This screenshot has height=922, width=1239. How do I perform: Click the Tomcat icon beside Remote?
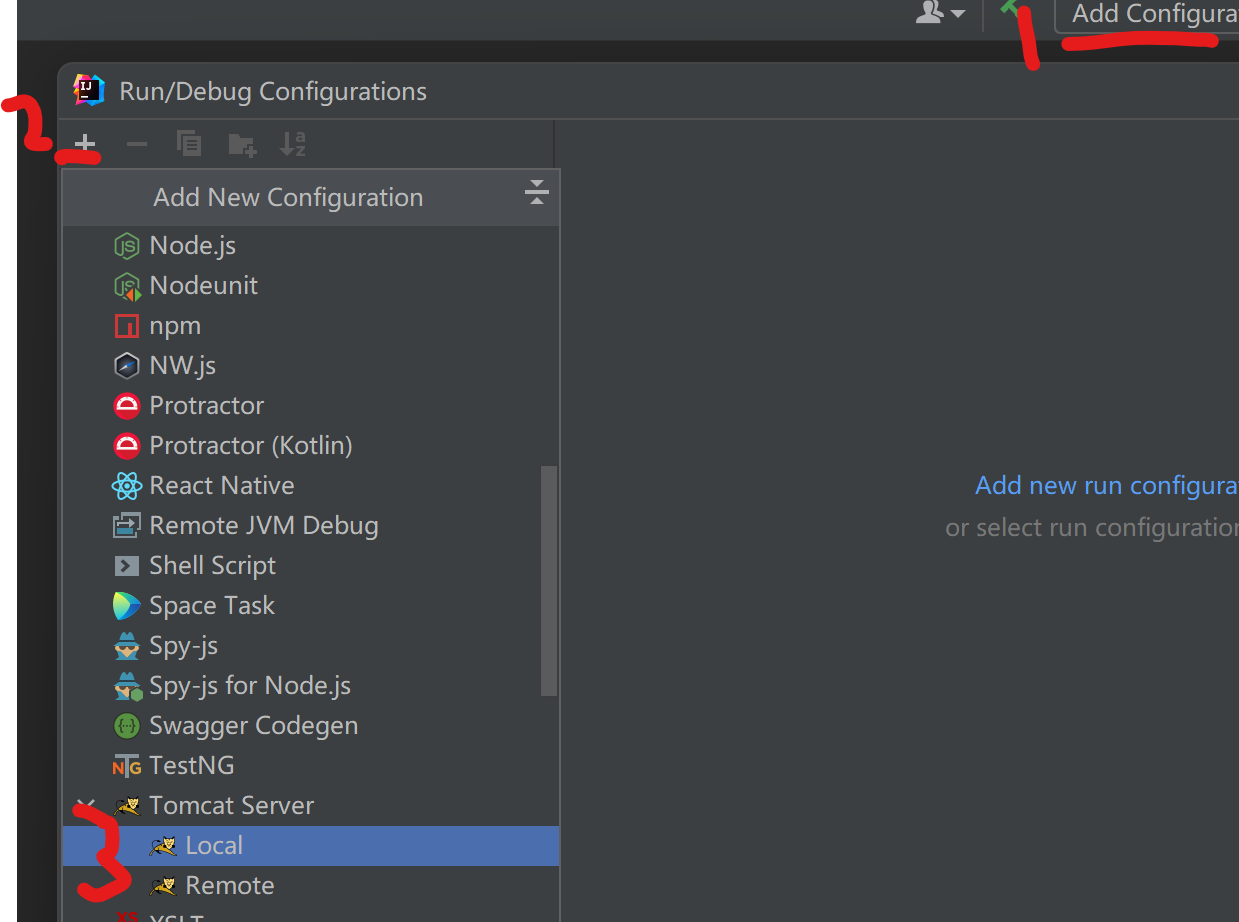pyautogui.click(x=163, y=886)
